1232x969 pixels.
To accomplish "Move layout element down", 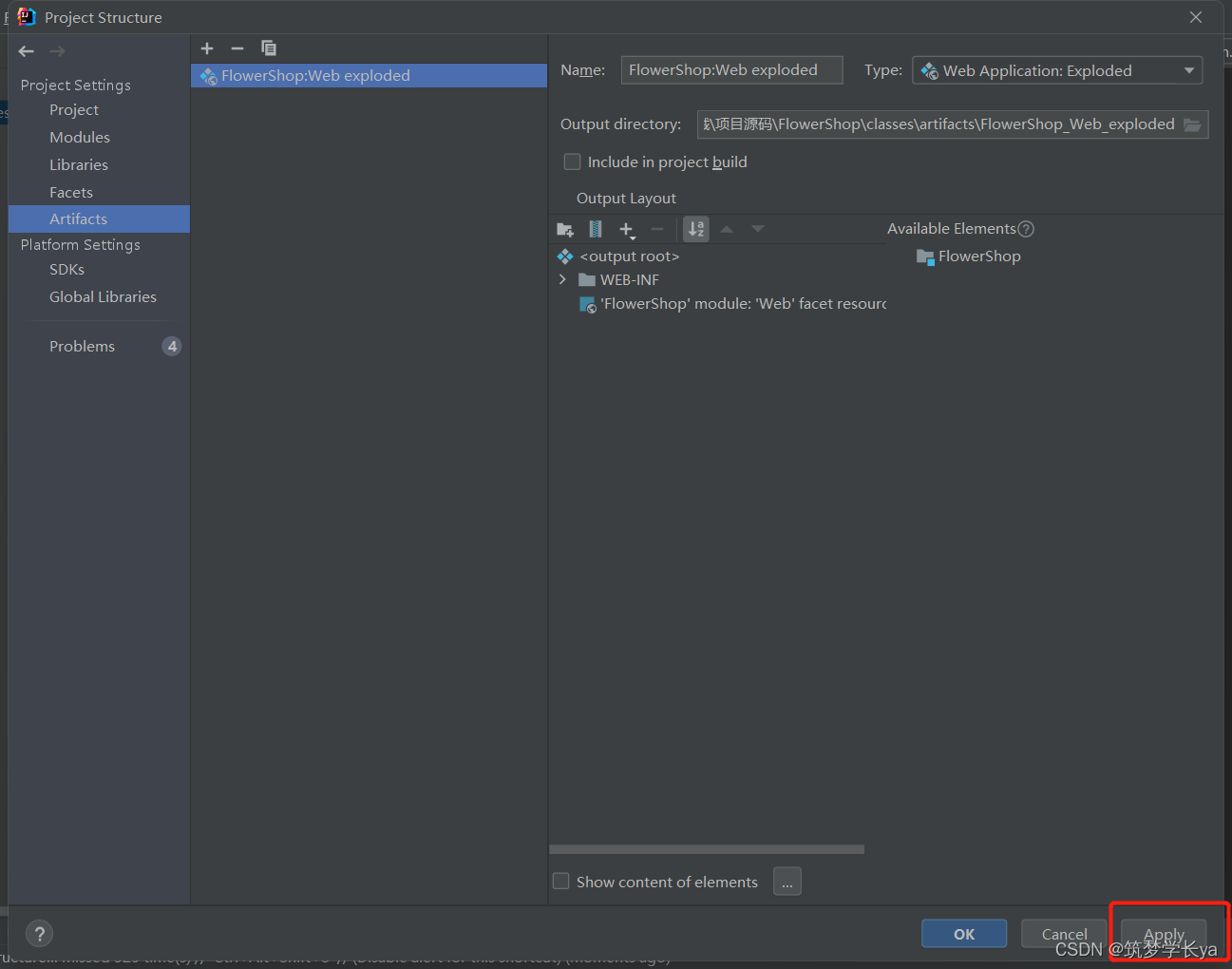I will point(758,229).
